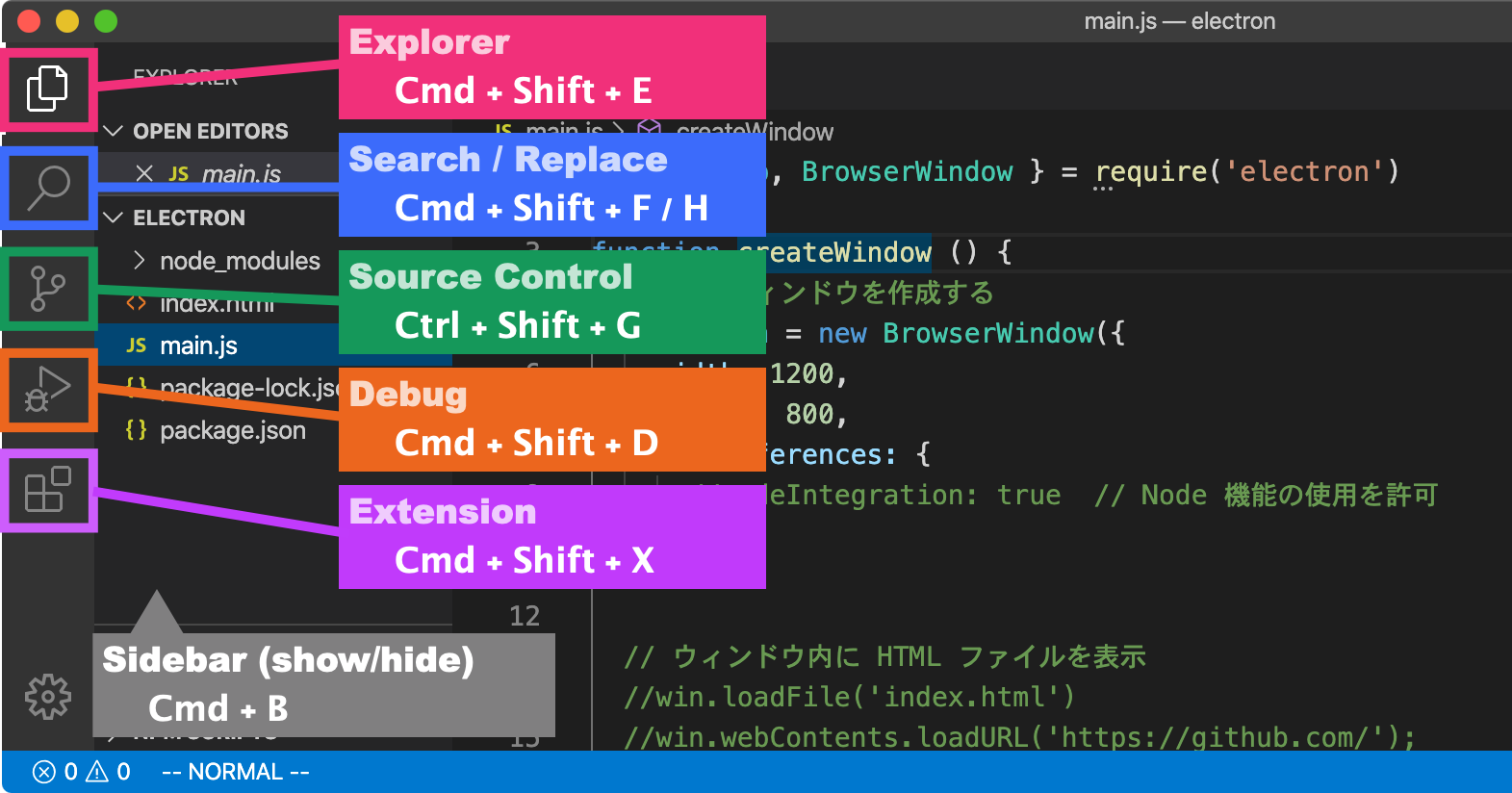Click the errors count in status bar
This screenshot has width=1512, height=793.
56,772
